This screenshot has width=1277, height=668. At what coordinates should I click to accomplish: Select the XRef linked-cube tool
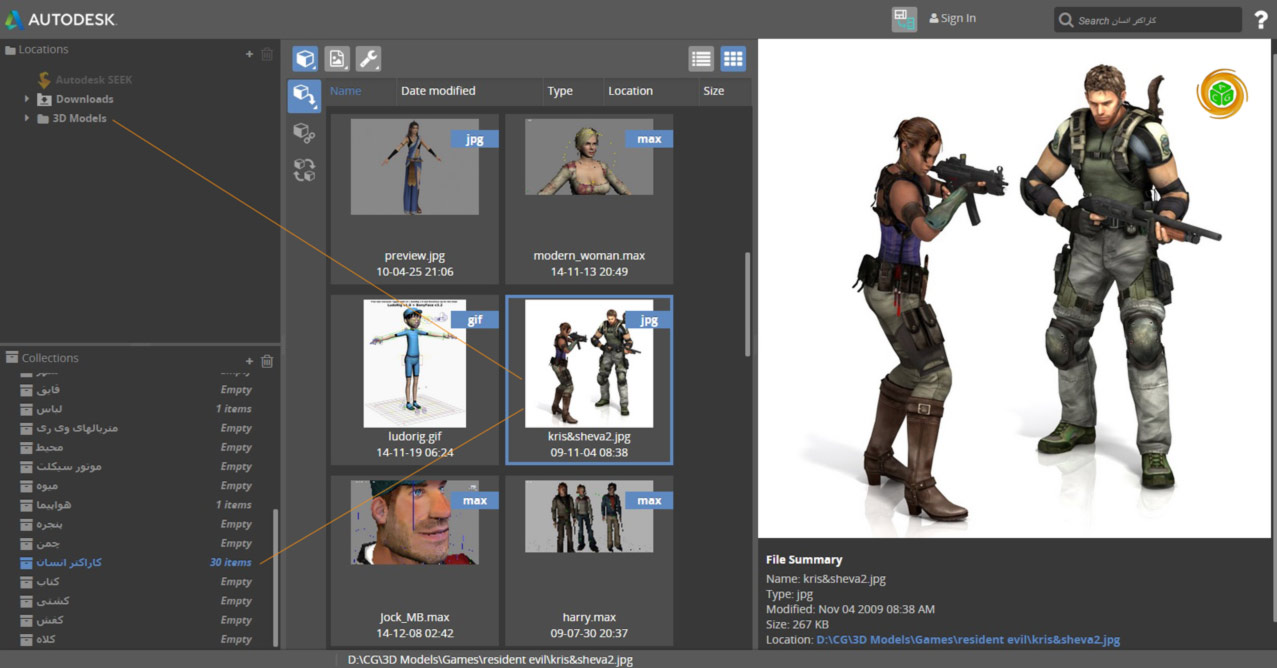tap(304, 133)
